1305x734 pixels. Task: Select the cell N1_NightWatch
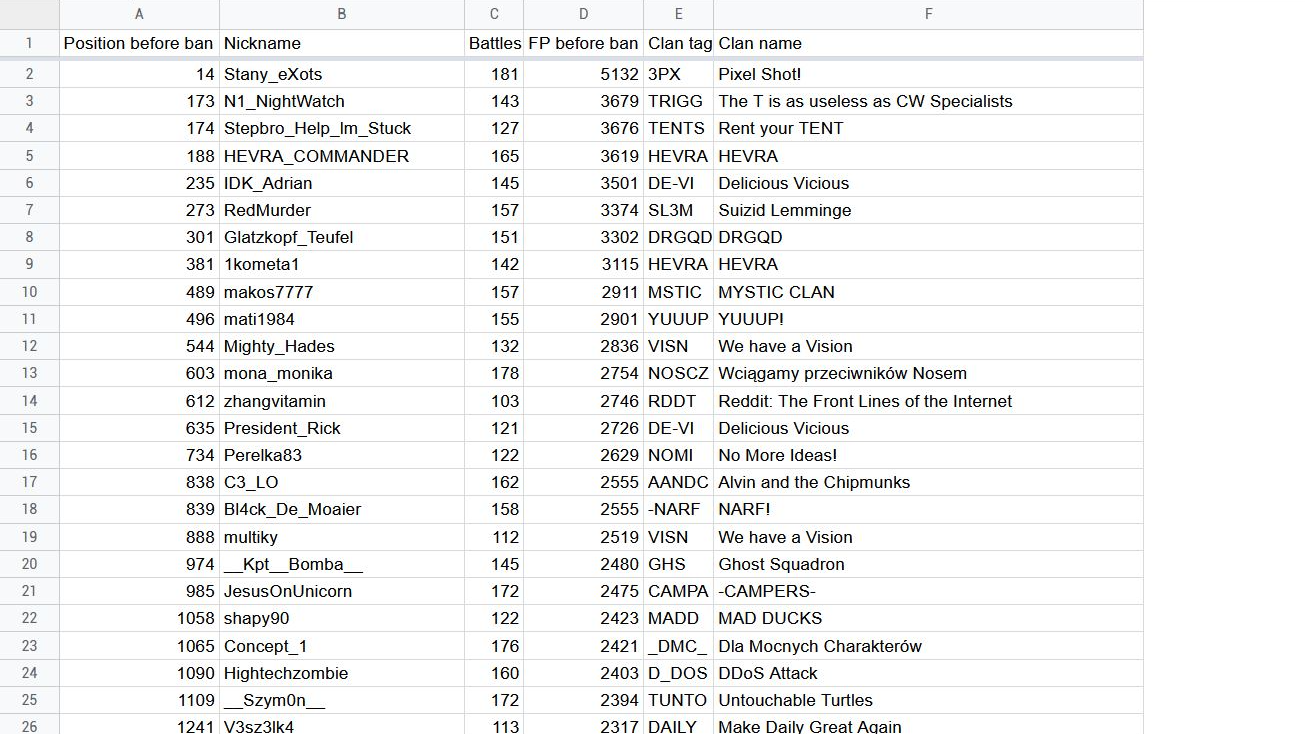pyautogui.click(x=342, y=101)
